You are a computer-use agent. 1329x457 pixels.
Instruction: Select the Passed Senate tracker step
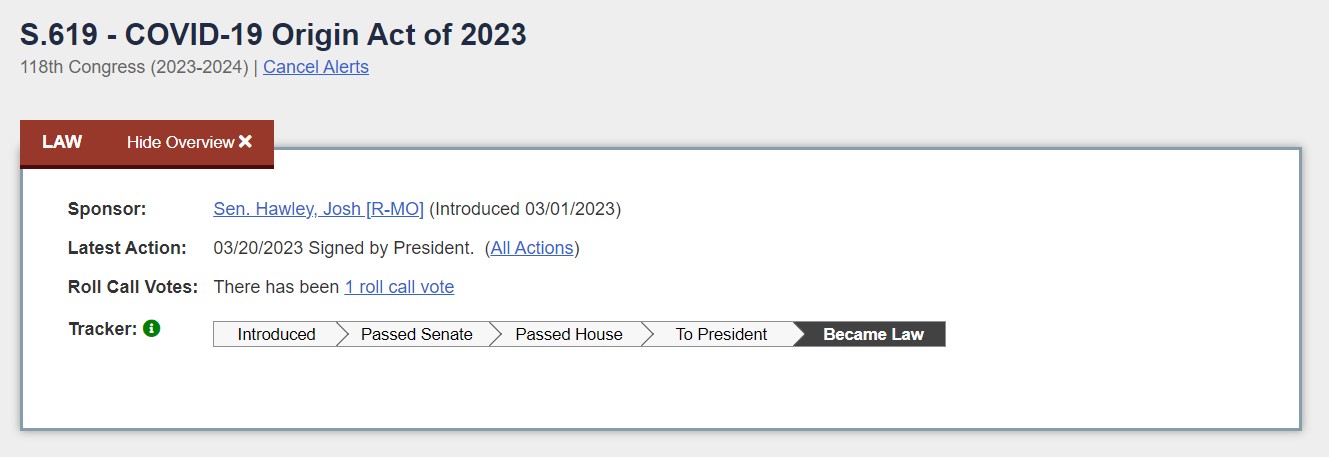(x=416, y=334)
